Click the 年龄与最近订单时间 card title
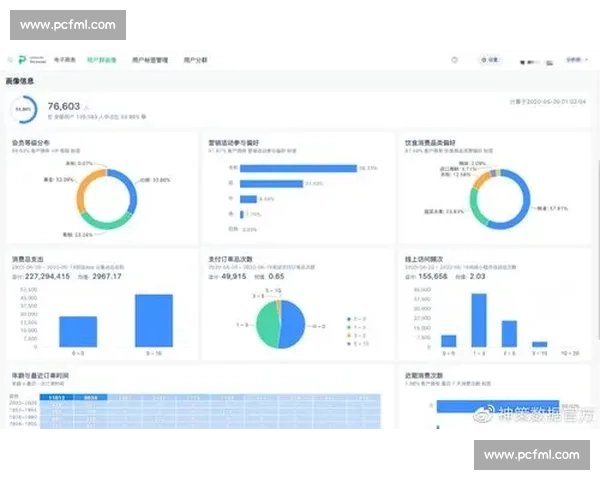The image size is (600, 480). (x=40, y=376)
